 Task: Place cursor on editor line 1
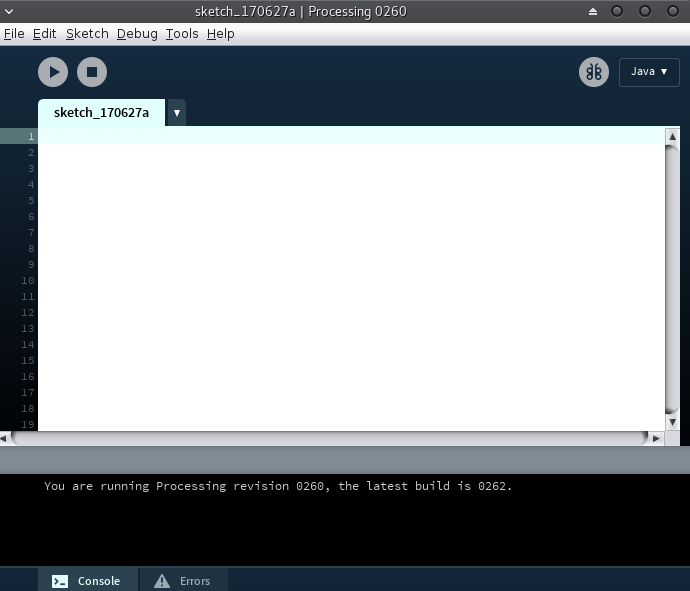(351, 136)
